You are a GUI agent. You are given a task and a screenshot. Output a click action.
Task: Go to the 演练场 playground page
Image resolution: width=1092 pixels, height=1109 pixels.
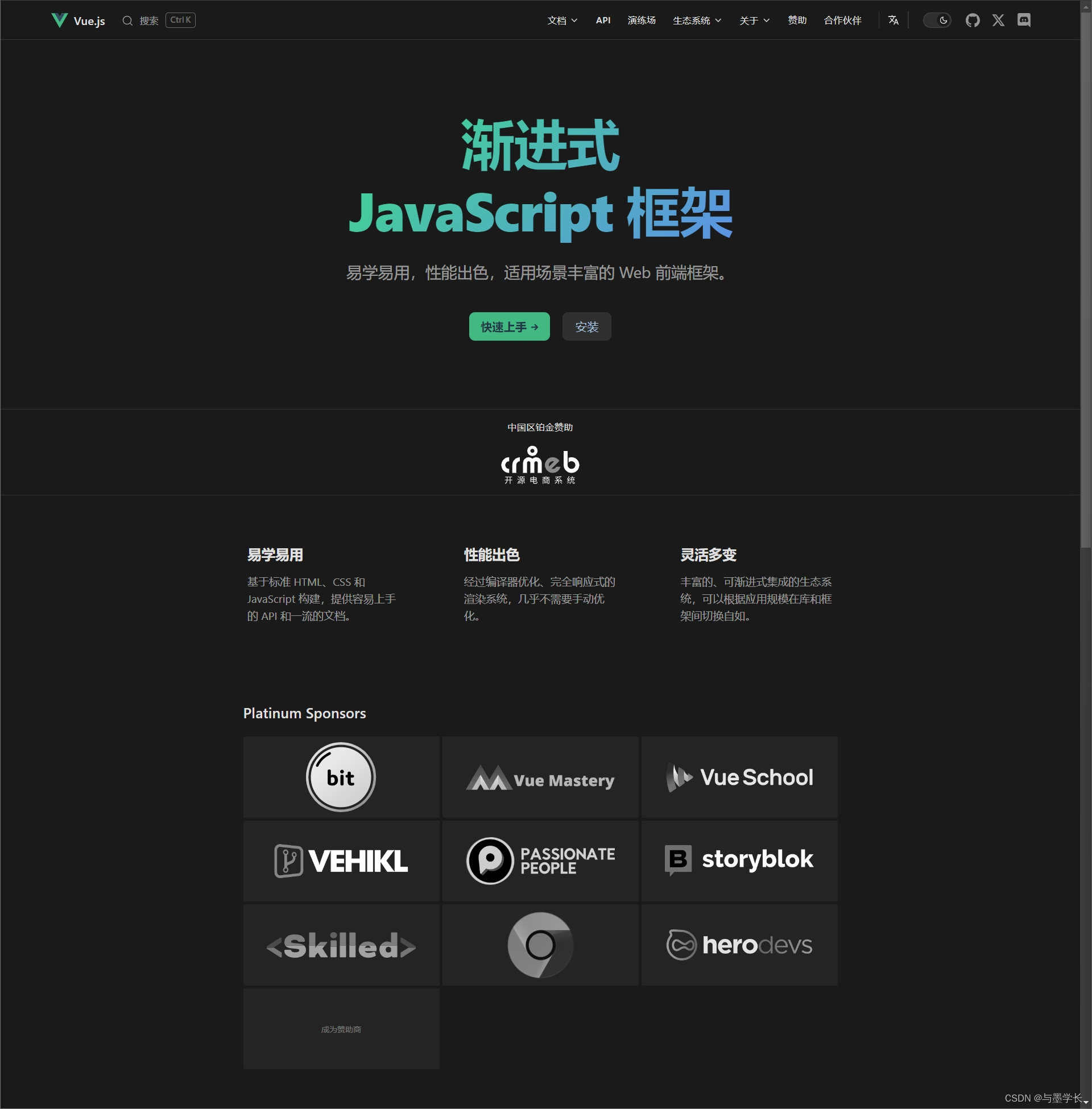coord(641,20)
